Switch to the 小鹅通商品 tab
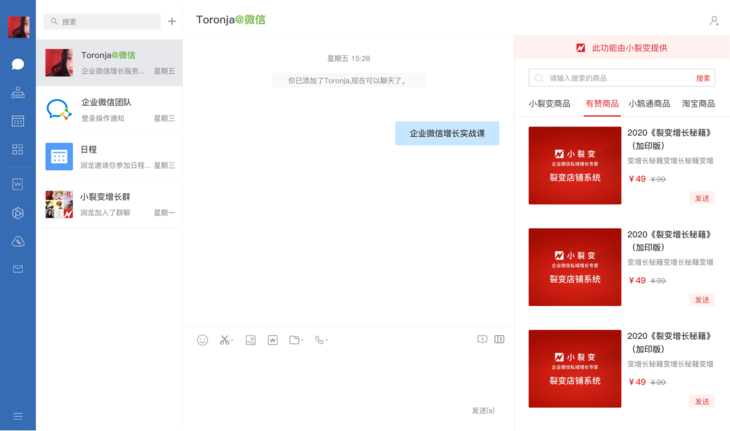Image resolution: width=730 pixels, height=431 pixels. pyautogui.click(x=649, y=104)
